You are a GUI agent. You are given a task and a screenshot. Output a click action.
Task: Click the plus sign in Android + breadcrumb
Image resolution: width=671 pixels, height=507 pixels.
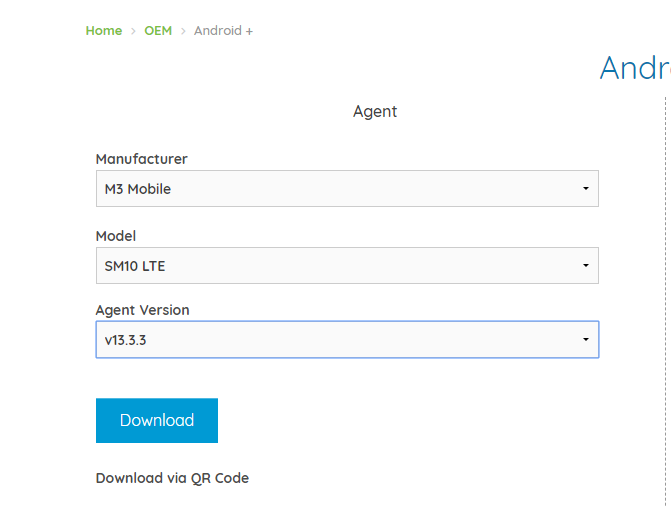tap(249, 31)
